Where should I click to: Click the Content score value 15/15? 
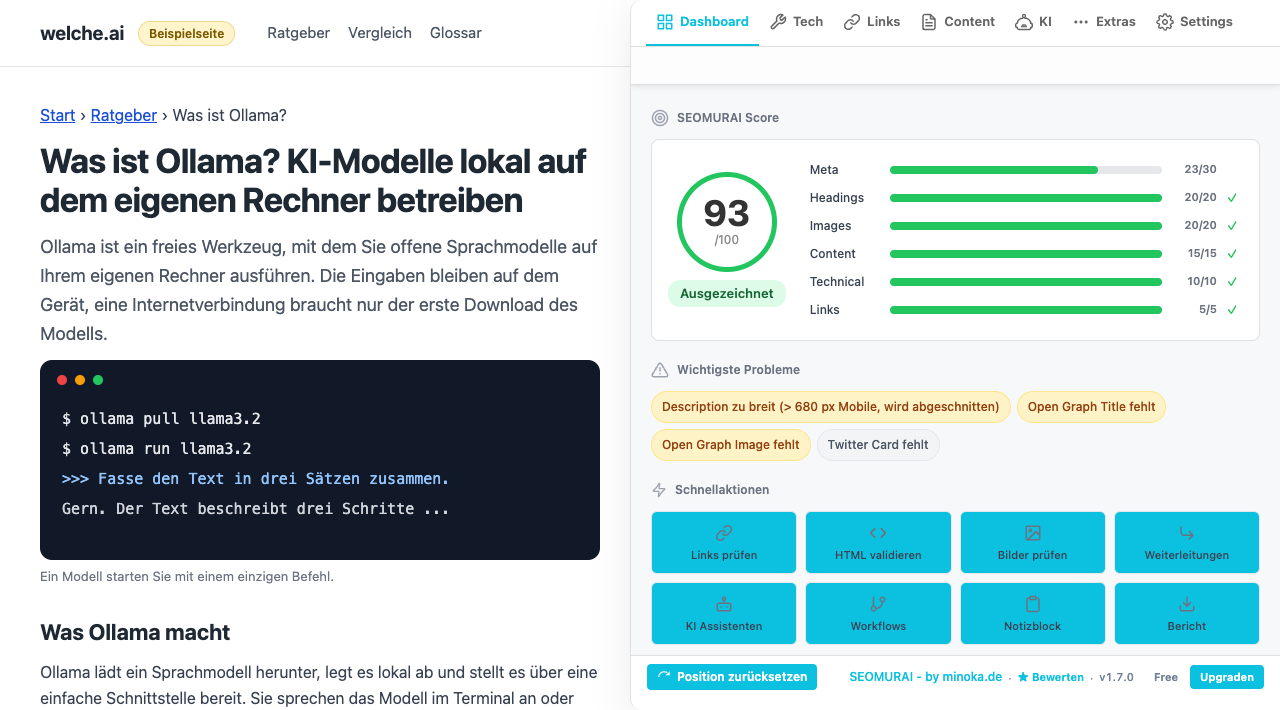click(x=1202, y=254)
